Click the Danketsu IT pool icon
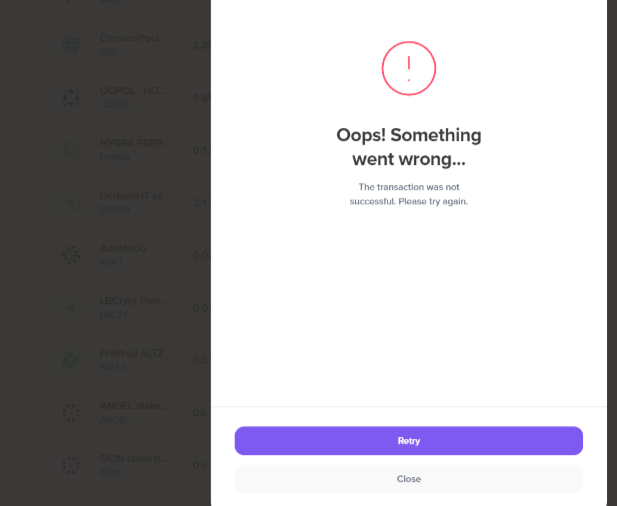The width and height of the screenshot is (617, 506). pos(71,202)
